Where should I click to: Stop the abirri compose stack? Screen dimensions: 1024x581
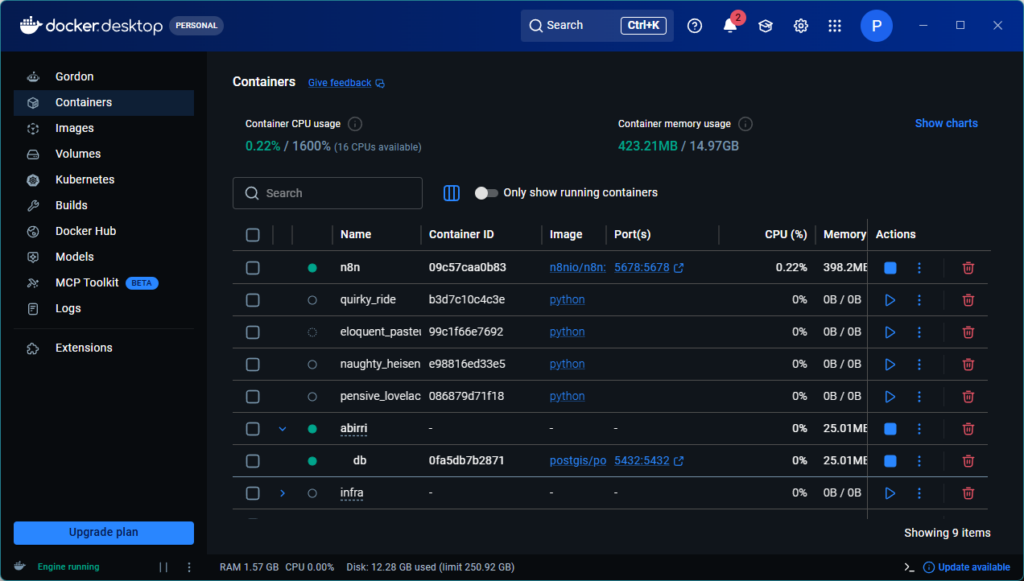[890, 429]
